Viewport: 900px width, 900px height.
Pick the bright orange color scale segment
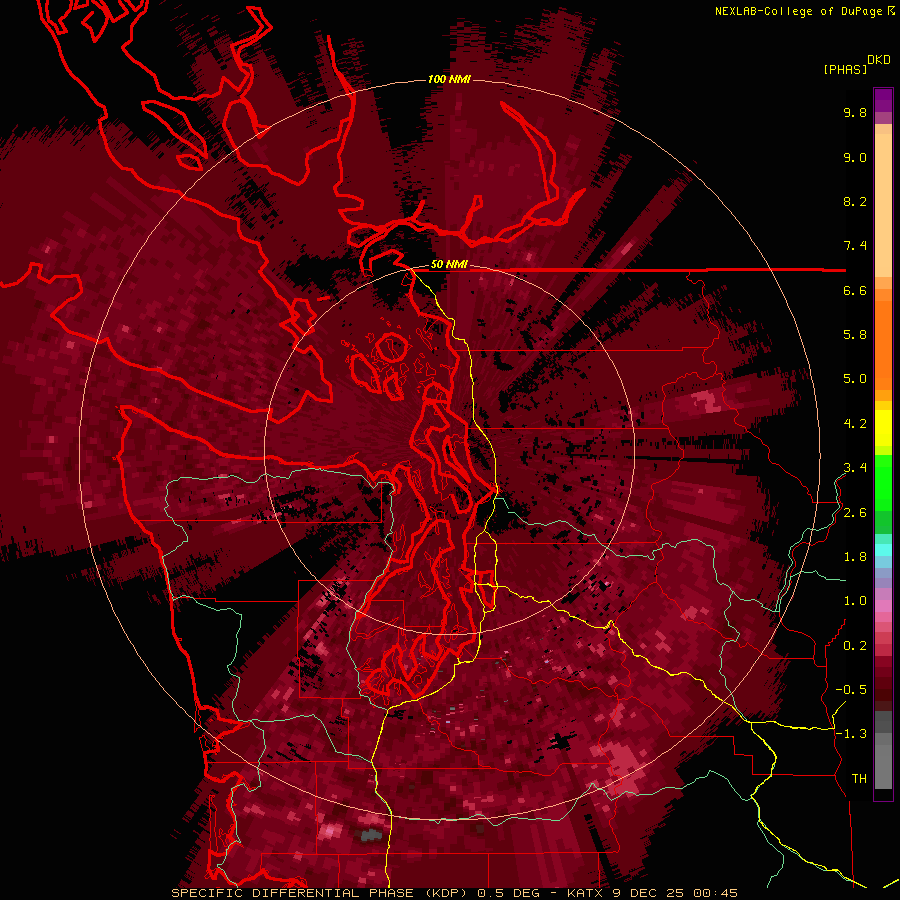click(x=883, y=344)
